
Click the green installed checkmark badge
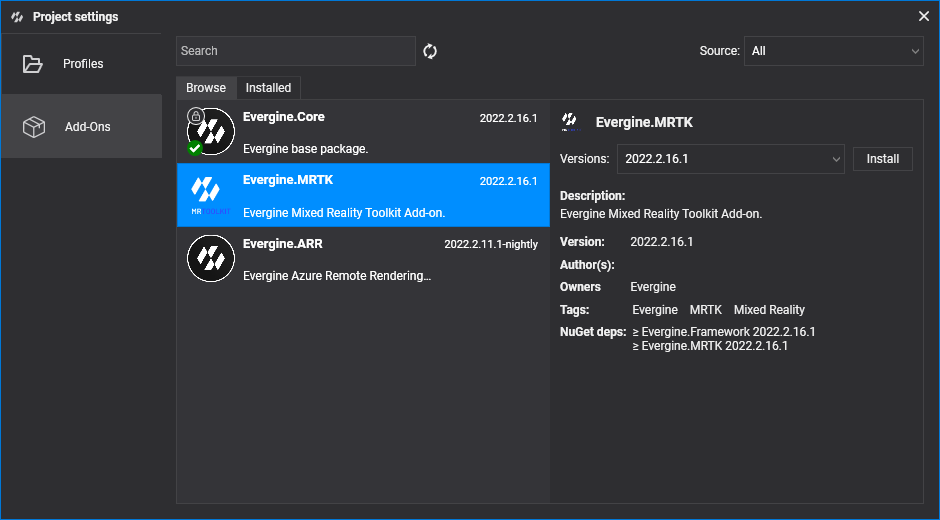(x=194, y=148)
